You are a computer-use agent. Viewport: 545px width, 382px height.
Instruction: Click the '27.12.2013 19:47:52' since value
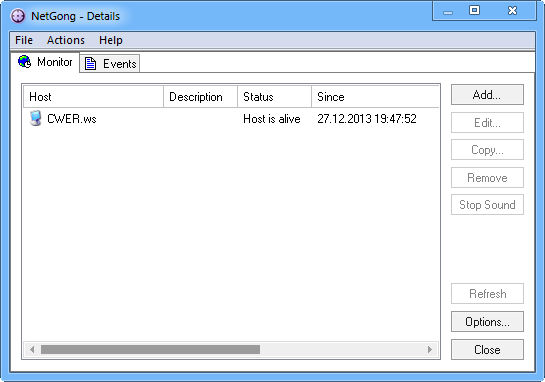(367, 119)
